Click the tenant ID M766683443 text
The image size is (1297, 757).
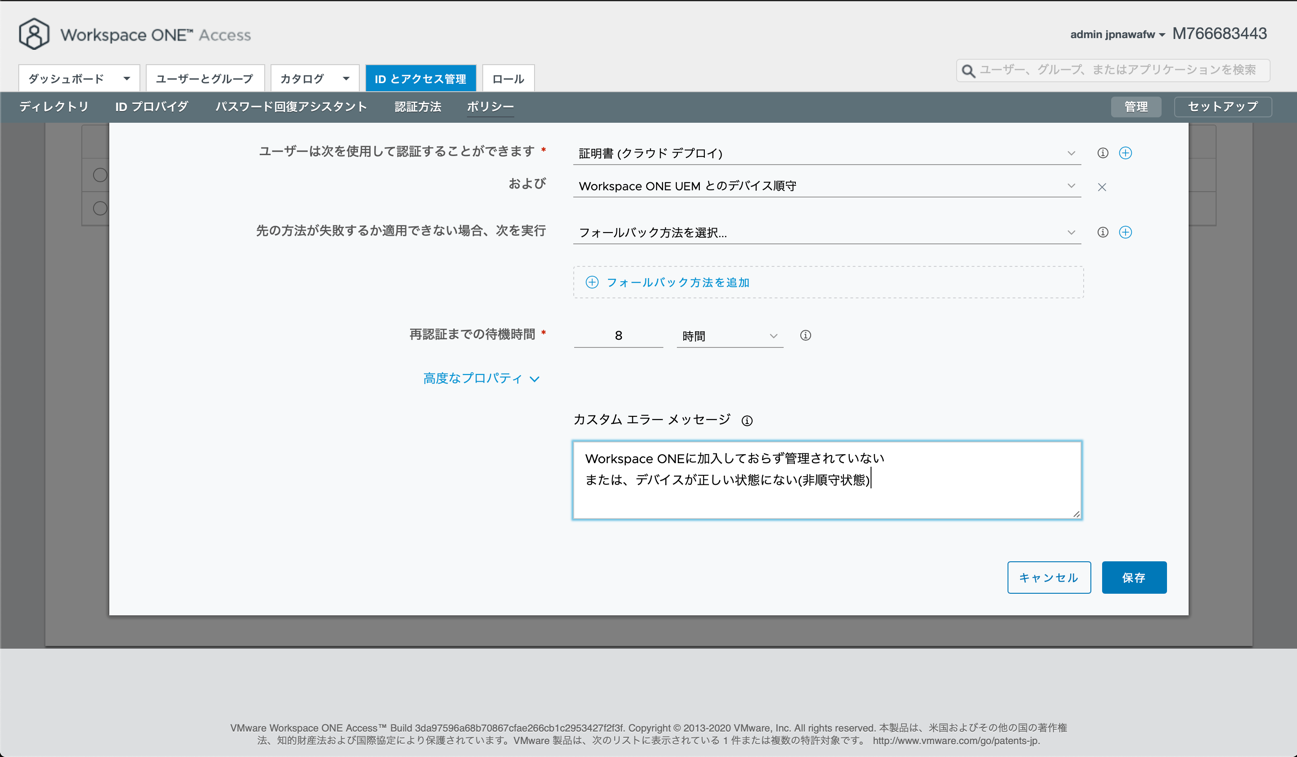[x=1219, y=34]
